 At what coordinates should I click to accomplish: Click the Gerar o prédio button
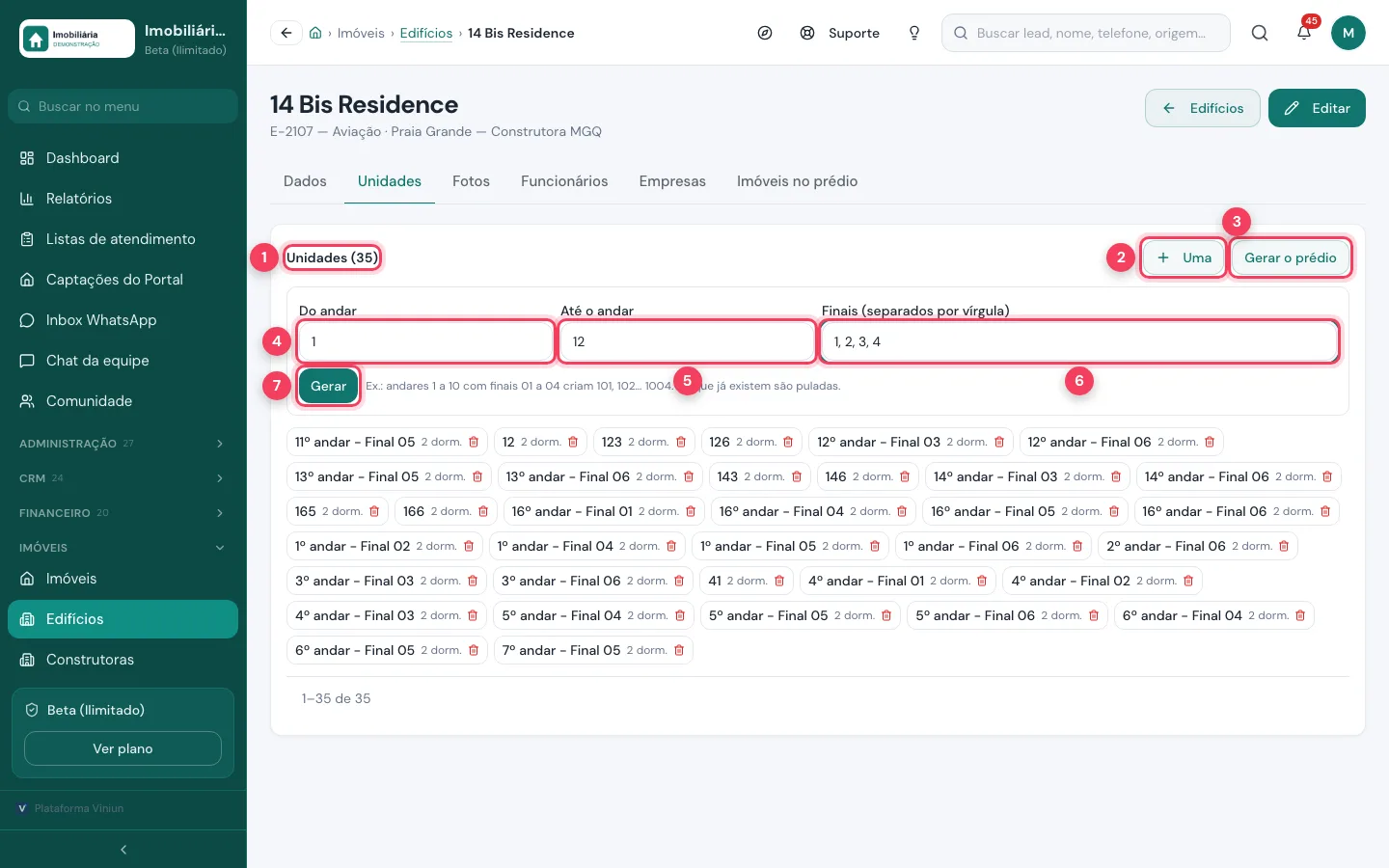pyautogui.click(x=1290, y=258)
